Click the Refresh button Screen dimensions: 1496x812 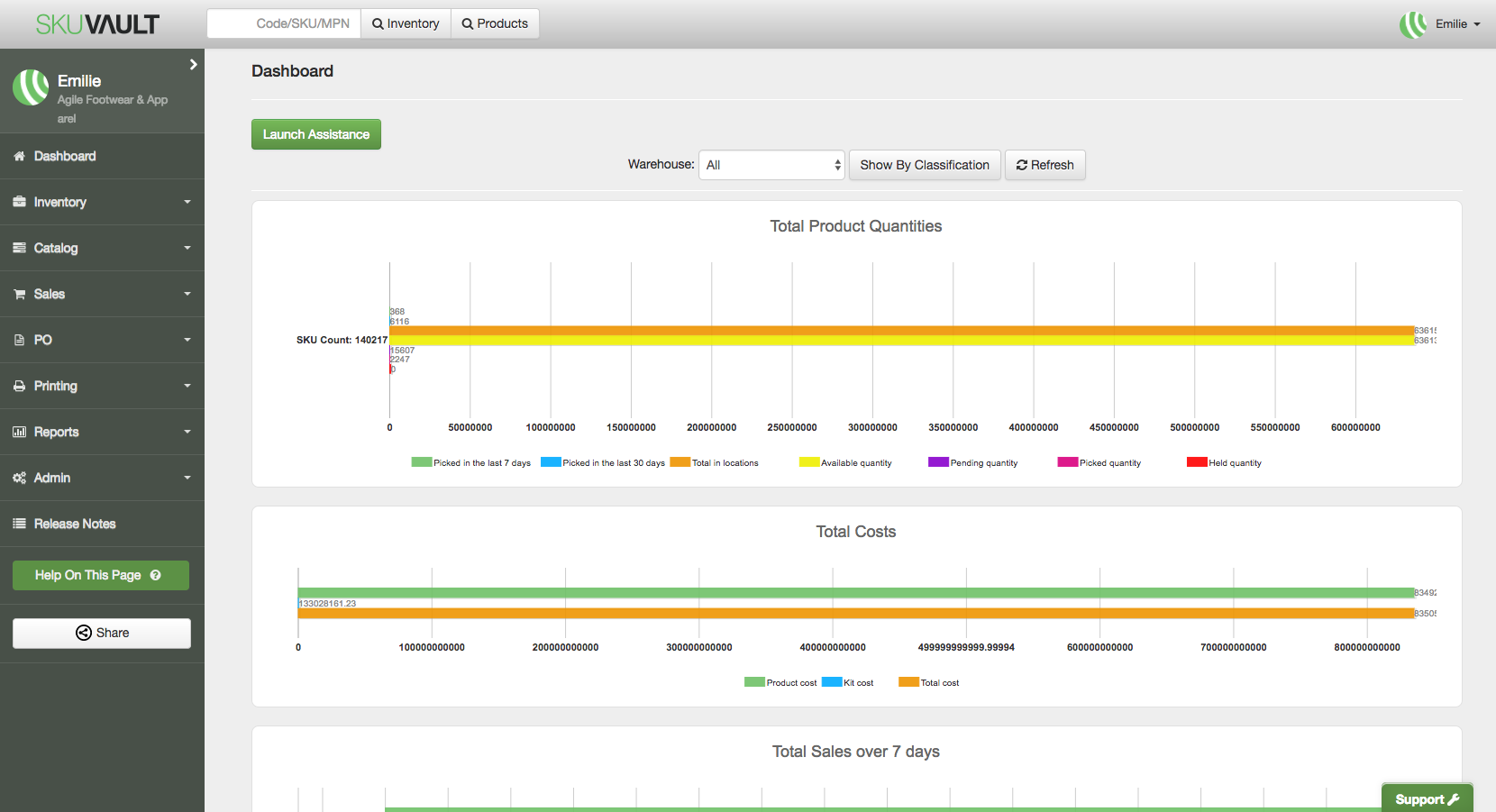(1045, 165)
